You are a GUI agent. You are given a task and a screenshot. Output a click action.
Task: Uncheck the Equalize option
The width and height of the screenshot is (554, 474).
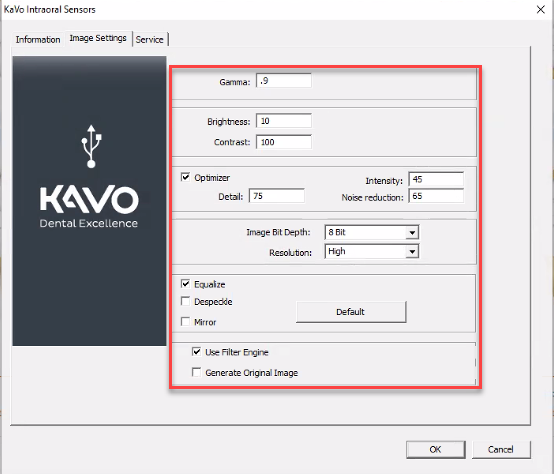pos(185,284)
